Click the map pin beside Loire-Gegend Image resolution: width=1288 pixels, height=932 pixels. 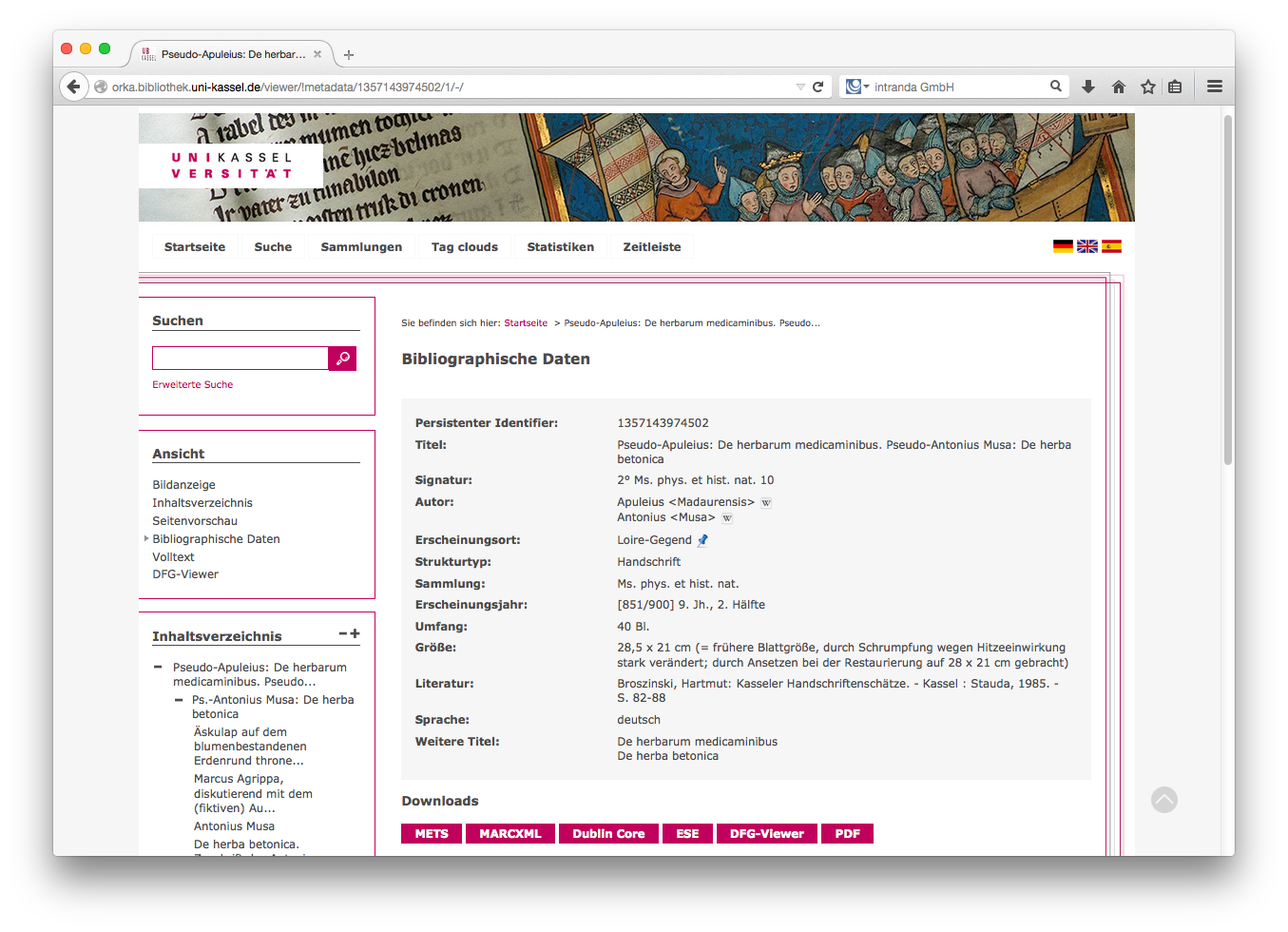702,540
